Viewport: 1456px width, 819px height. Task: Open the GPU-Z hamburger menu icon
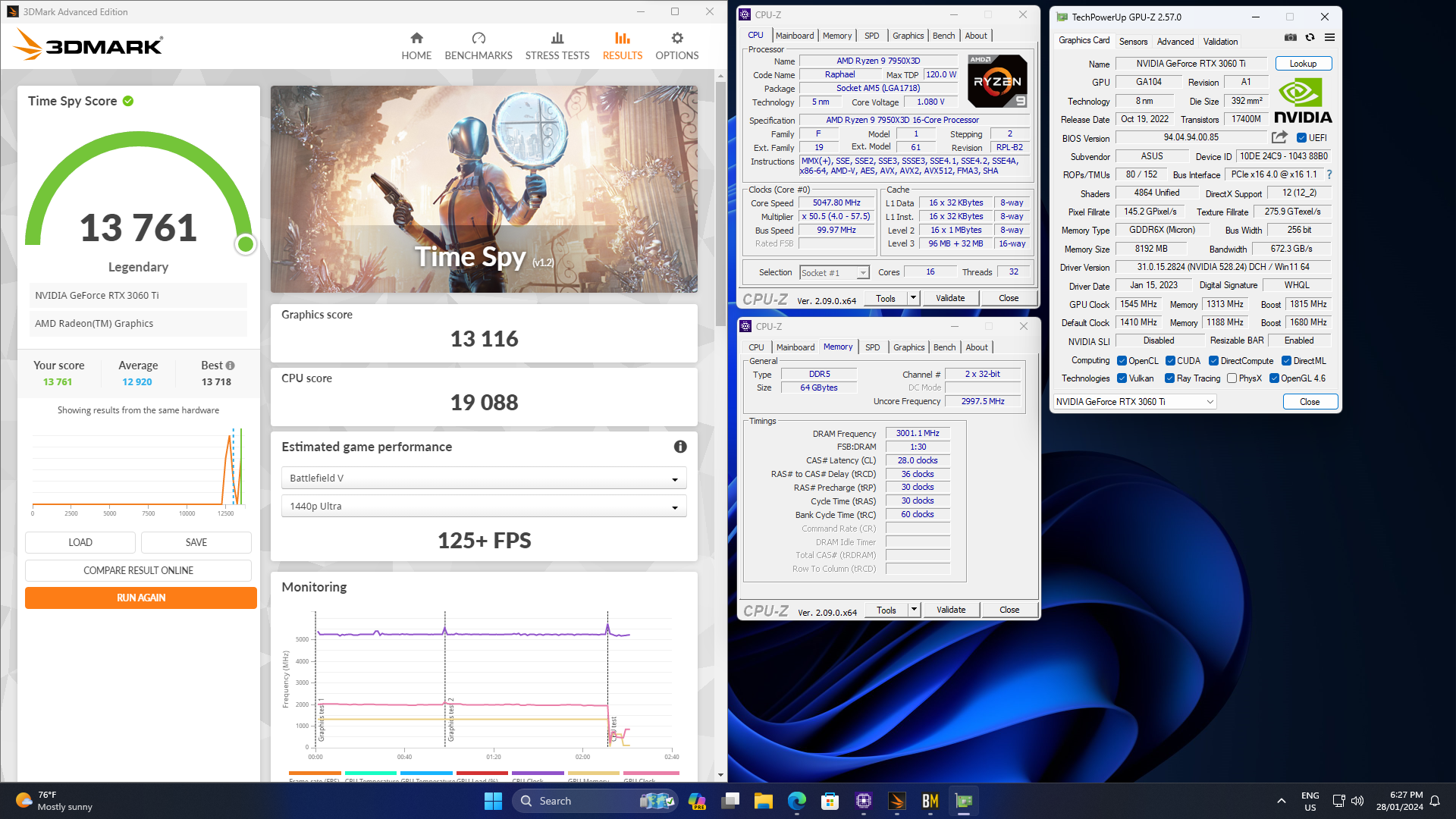coord(1329,37)
